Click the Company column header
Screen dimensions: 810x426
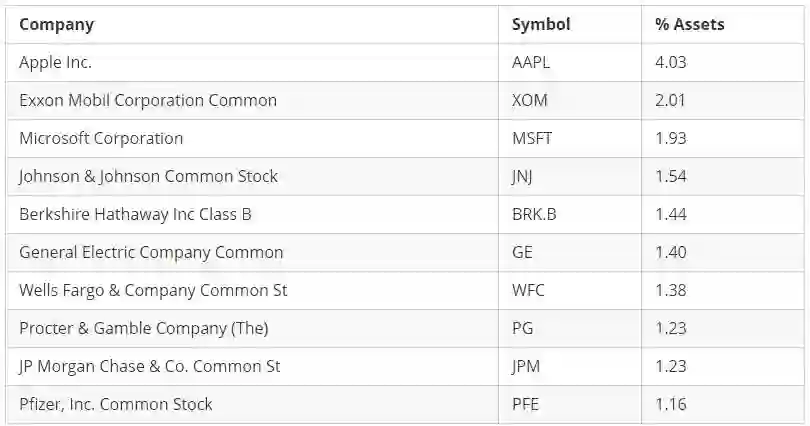point(56,24)
